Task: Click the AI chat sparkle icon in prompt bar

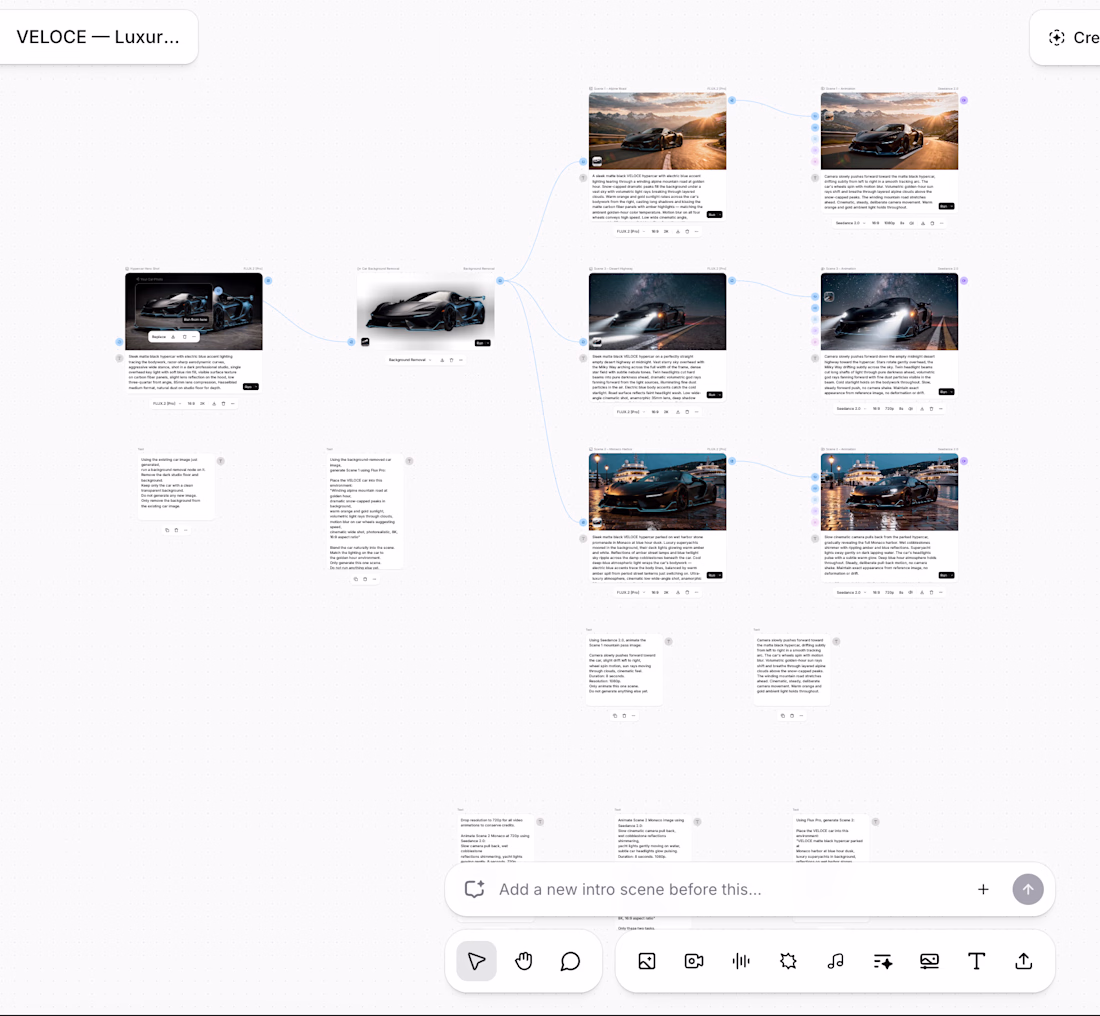Action: 475,889
